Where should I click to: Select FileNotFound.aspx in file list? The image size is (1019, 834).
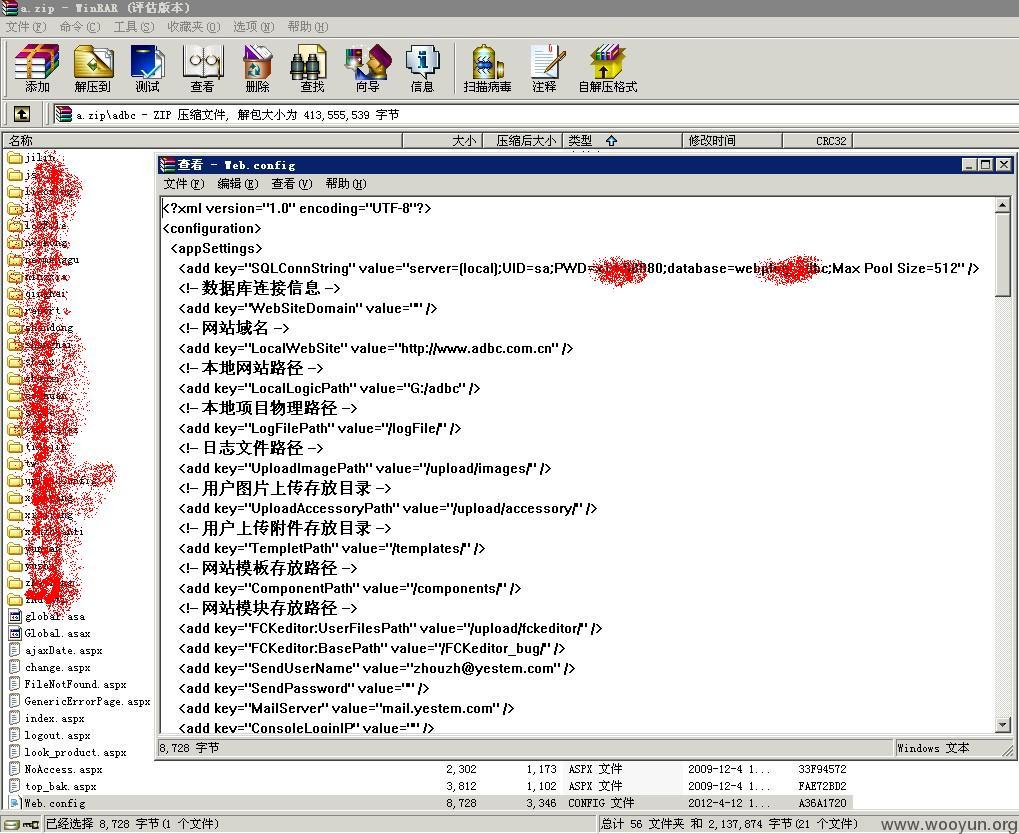point(75,684)
